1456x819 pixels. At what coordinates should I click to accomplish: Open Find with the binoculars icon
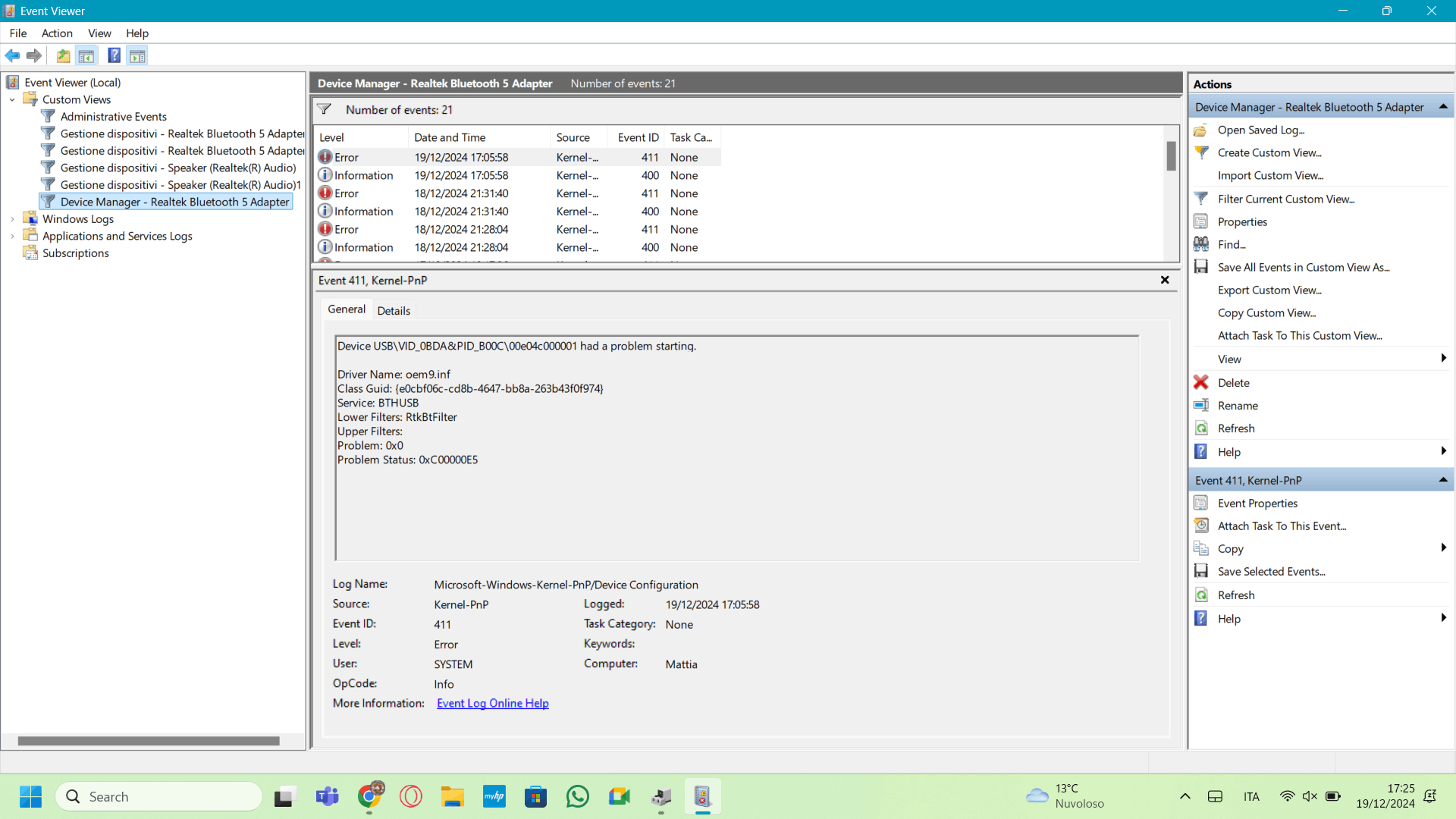coord(1201,244)
